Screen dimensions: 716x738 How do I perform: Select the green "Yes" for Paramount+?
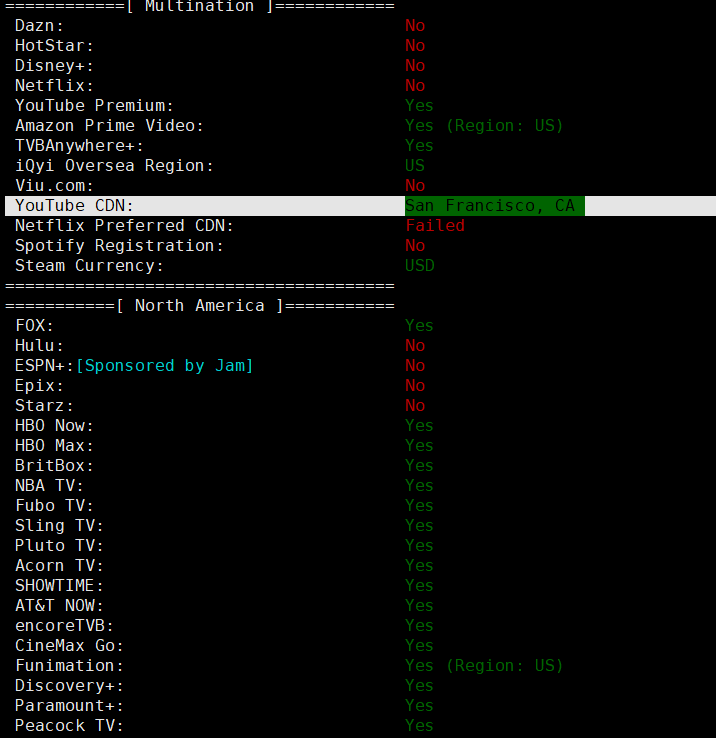click(419, 706)
